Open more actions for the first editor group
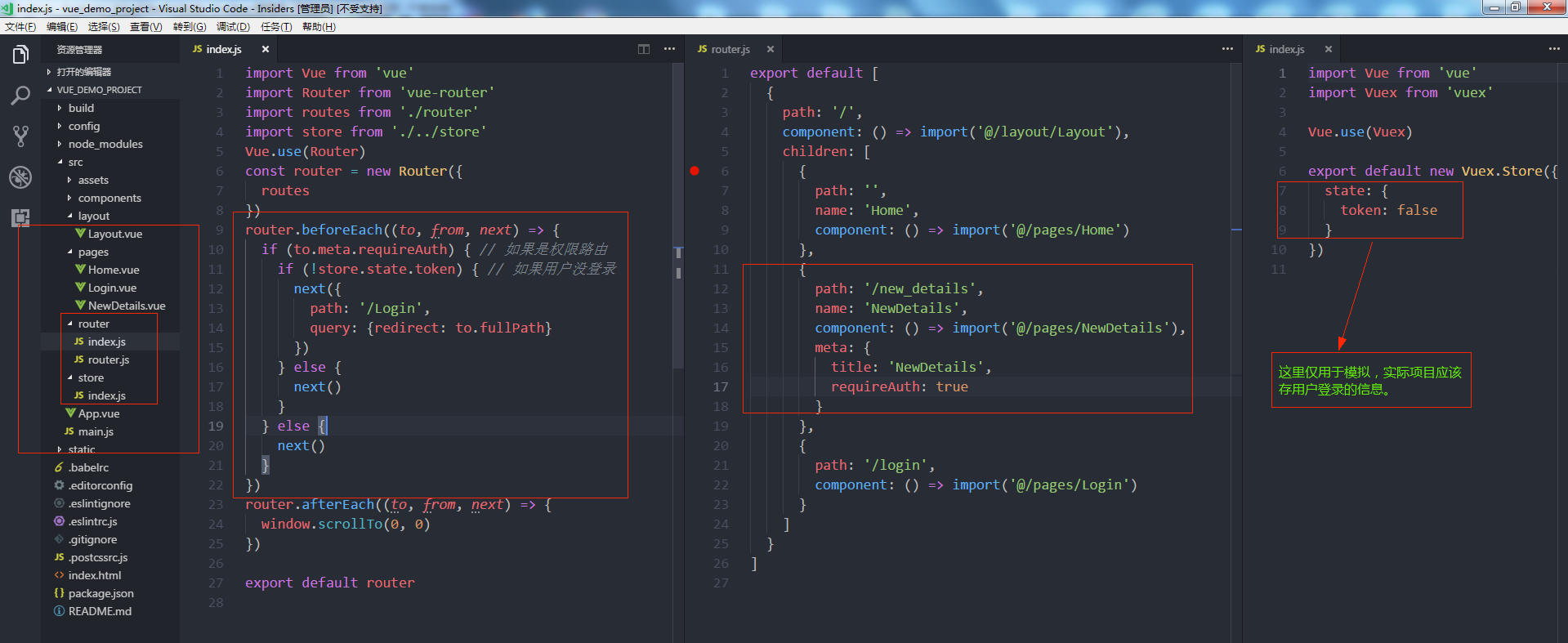 point(669,49)
